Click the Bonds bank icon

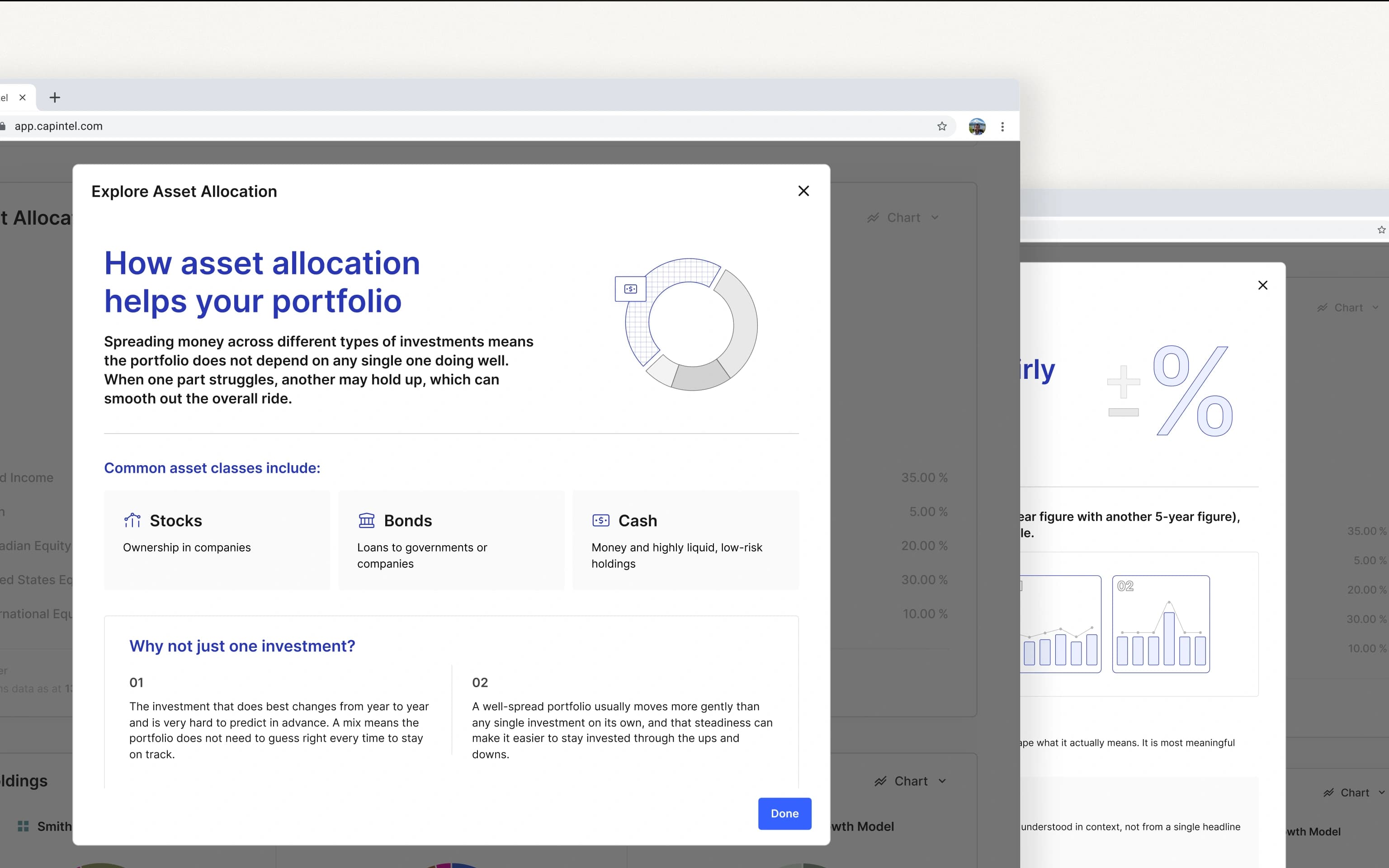[x=366, y=520]
